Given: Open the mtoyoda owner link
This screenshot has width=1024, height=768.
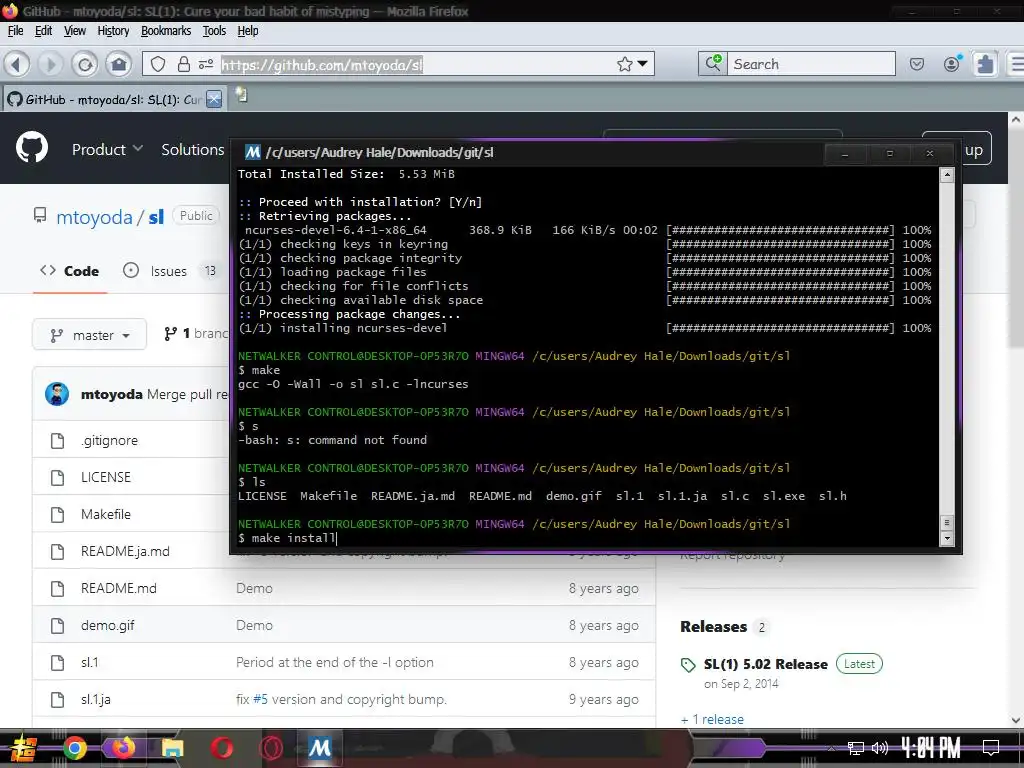Looking at the screenshot, I should (94, 217).
